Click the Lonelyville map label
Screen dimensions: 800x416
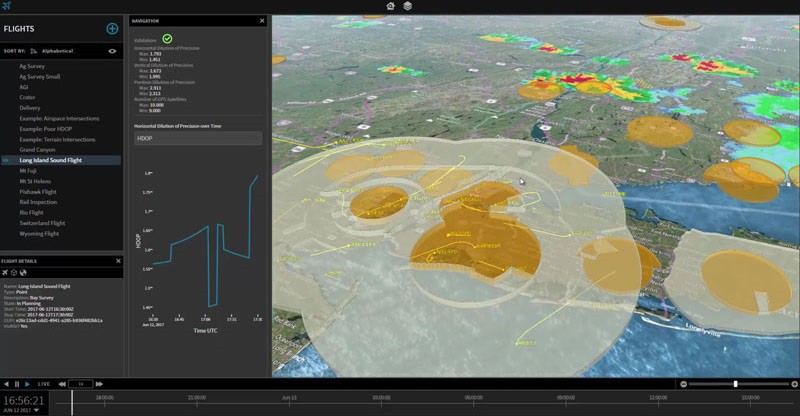pos(703,330)
